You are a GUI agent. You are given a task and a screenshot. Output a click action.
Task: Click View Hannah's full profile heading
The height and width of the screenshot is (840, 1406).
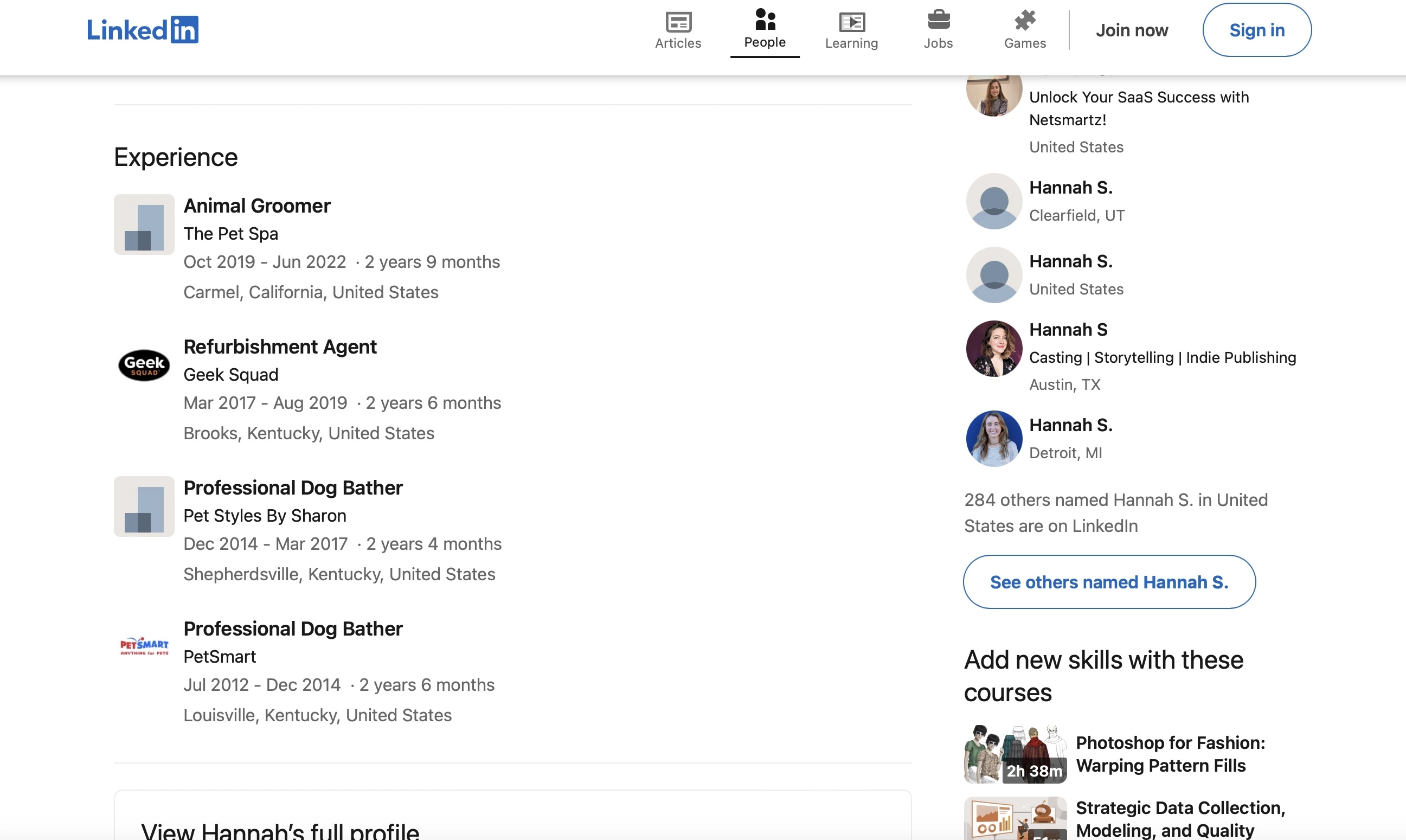pos(280,831)
